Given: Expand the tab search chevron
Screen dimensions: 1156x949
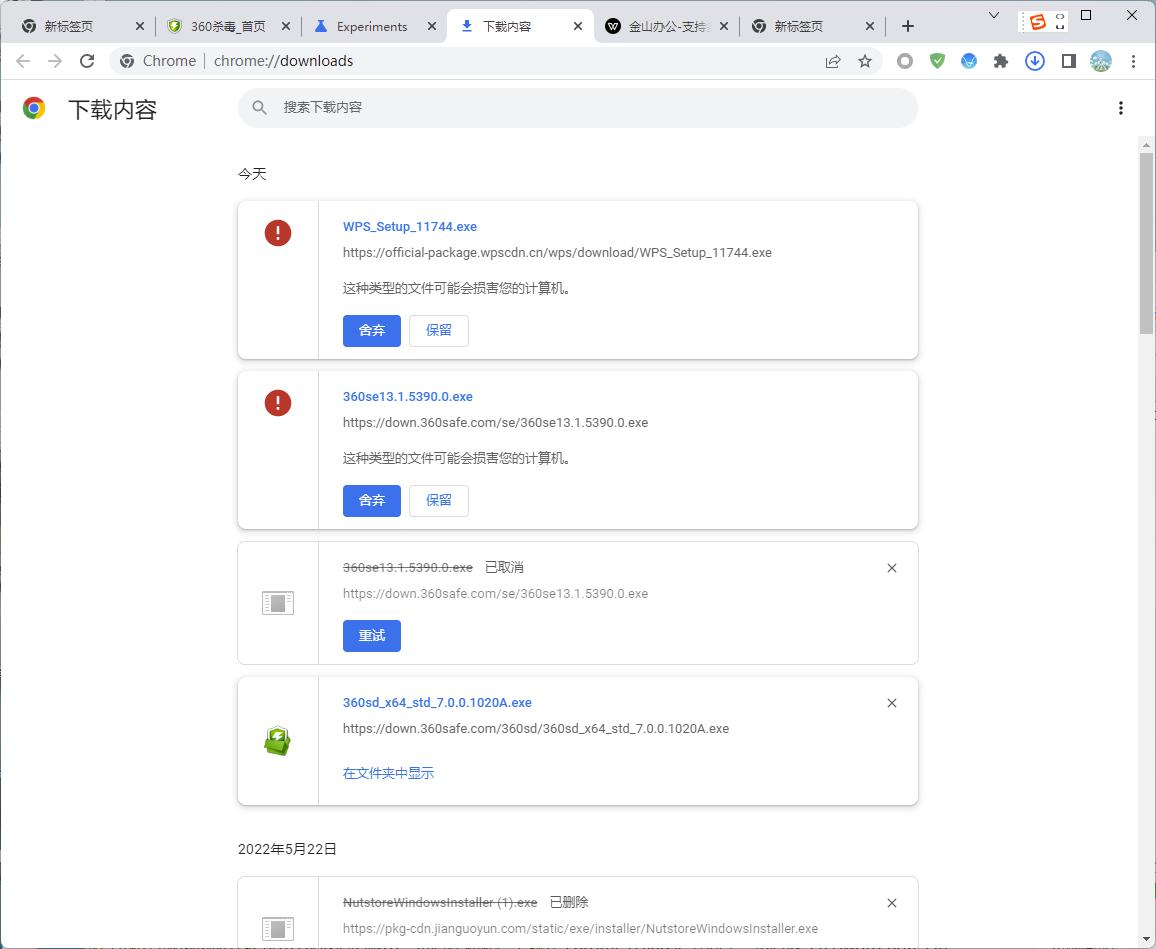Looking at the screenshot, I should [x=994, y=15].
